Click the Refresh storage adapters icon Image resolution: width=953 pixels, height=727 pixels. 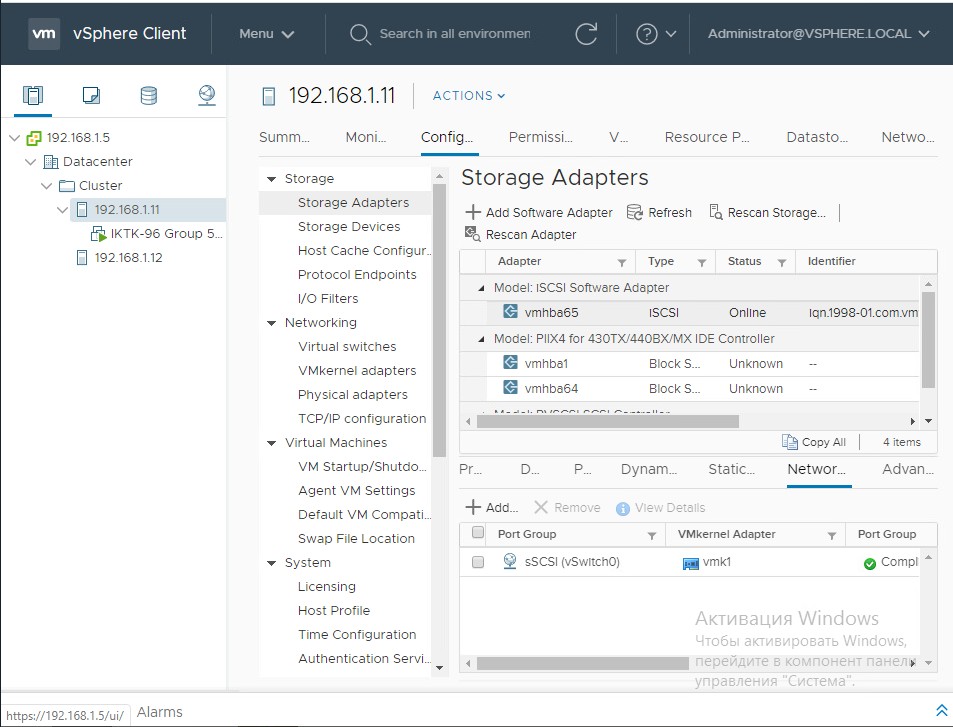point(635,212)
